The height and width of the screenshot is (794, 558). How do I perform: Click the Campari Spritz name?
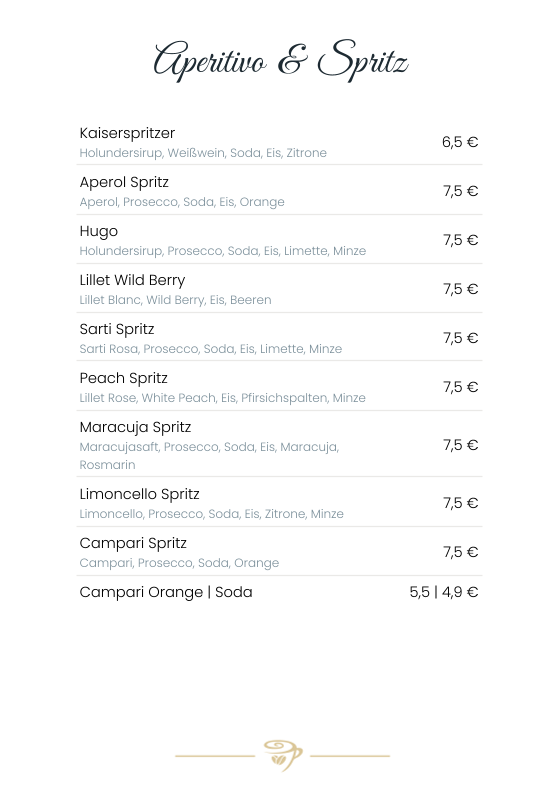133,543
